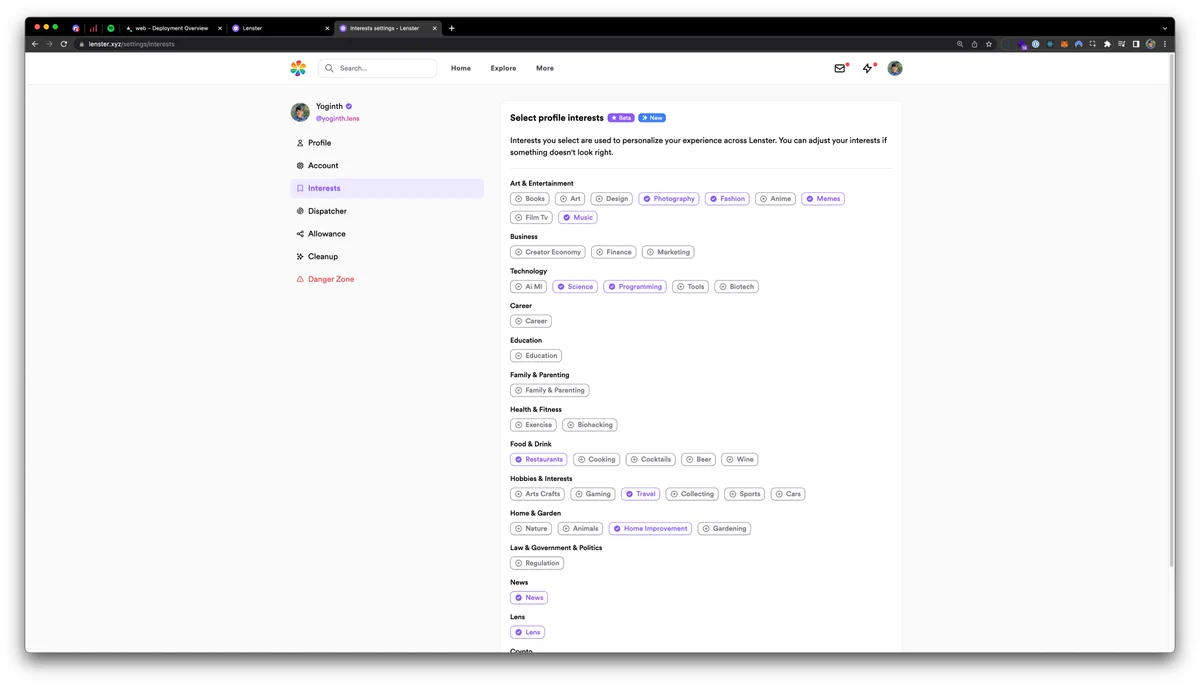This screenshot has width=1200, height=686.
Task: Add the Design interest
Action: pos(612,199)
